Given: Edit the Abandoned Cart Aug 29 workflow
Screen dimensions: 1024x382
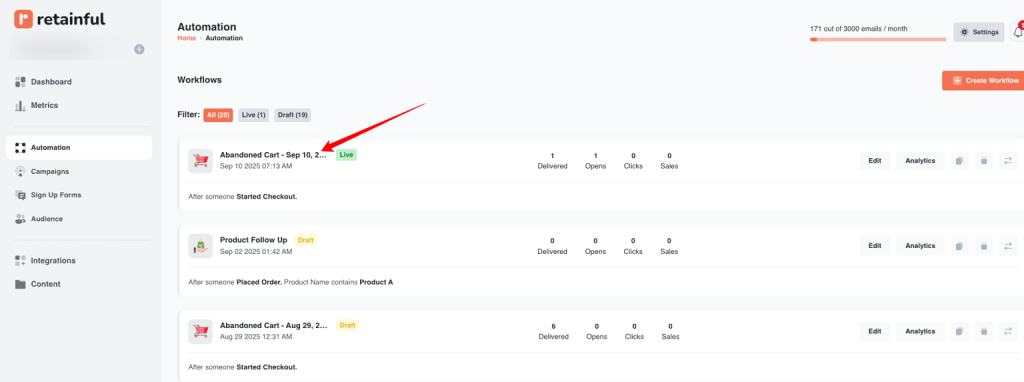Looking at the screenshot, I should pyautogui.click(x=875, y=331).
